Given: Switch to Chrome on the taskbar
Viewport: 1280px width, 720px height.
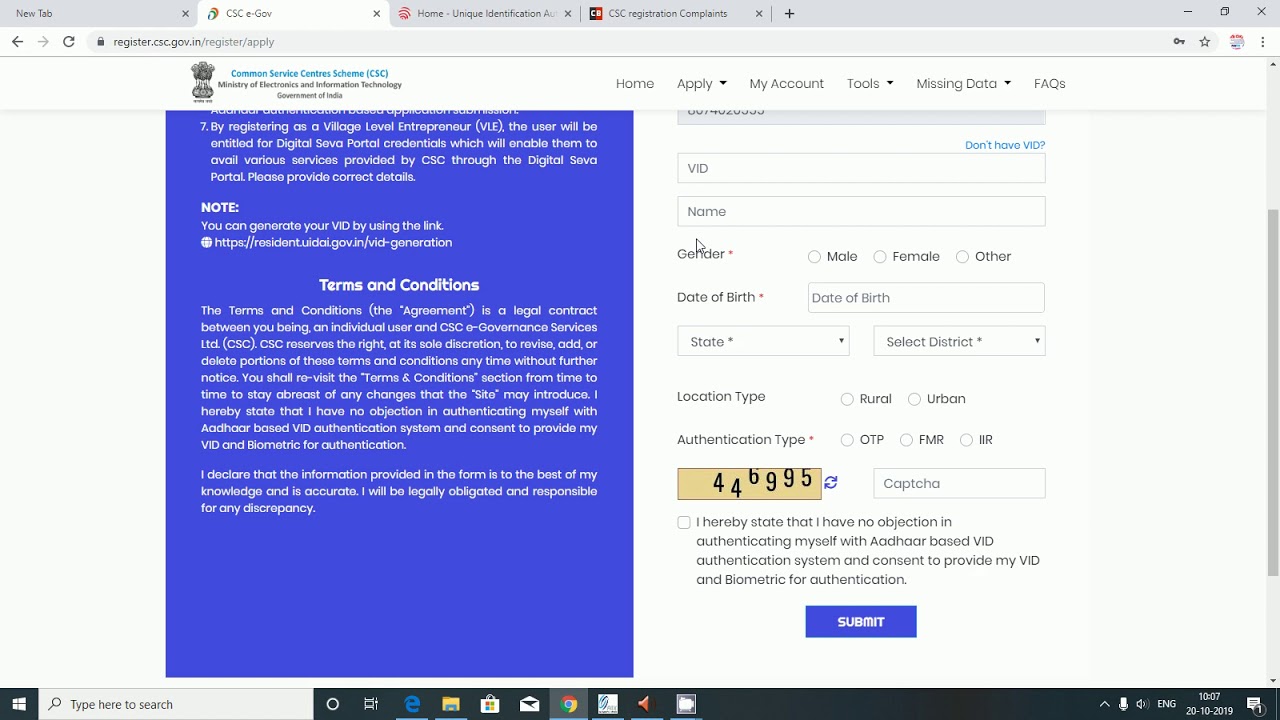Looking at the screenshot, I should pyautogui.click(x=568, y=704).
